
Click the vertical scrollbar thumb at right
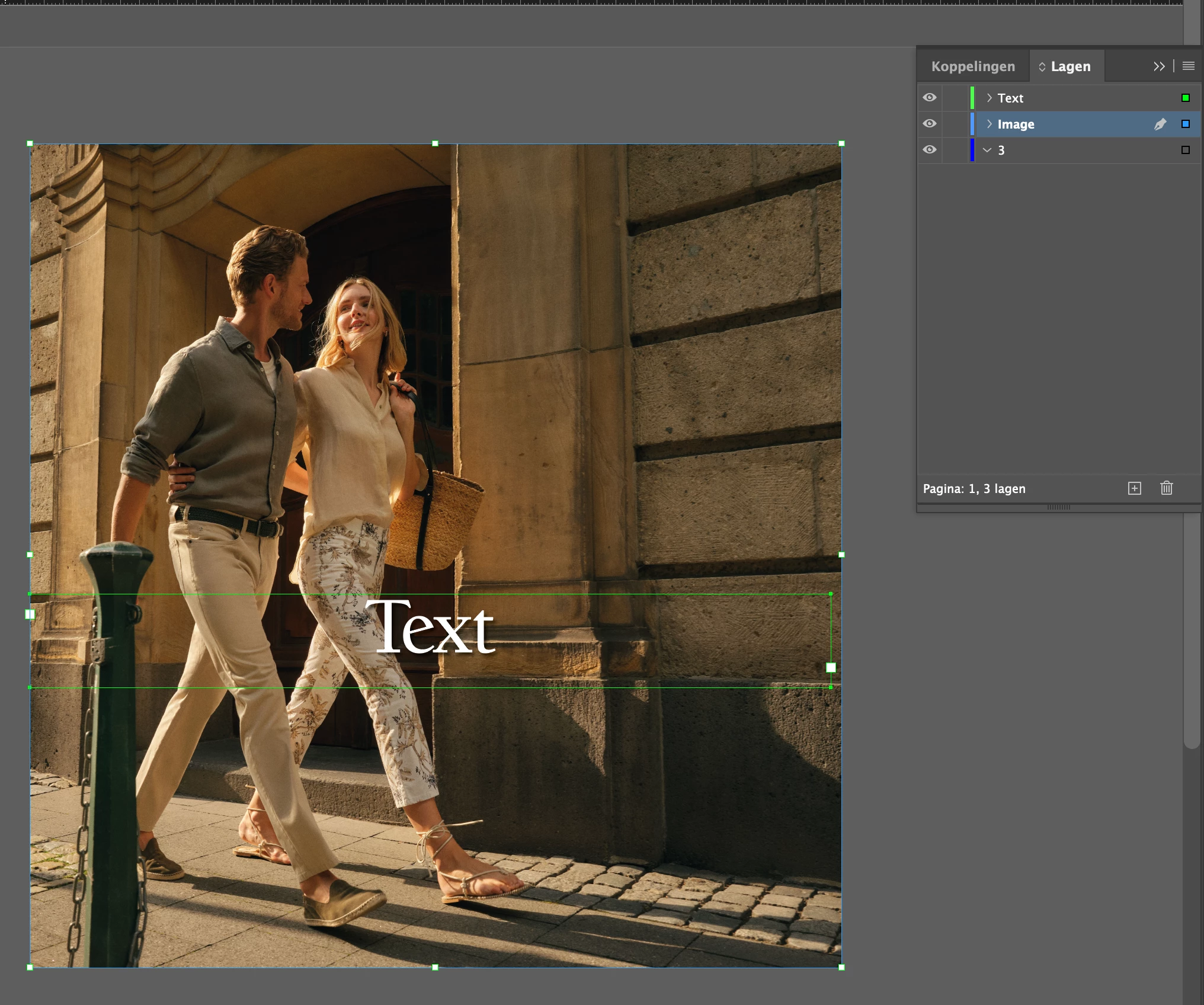1191,628
